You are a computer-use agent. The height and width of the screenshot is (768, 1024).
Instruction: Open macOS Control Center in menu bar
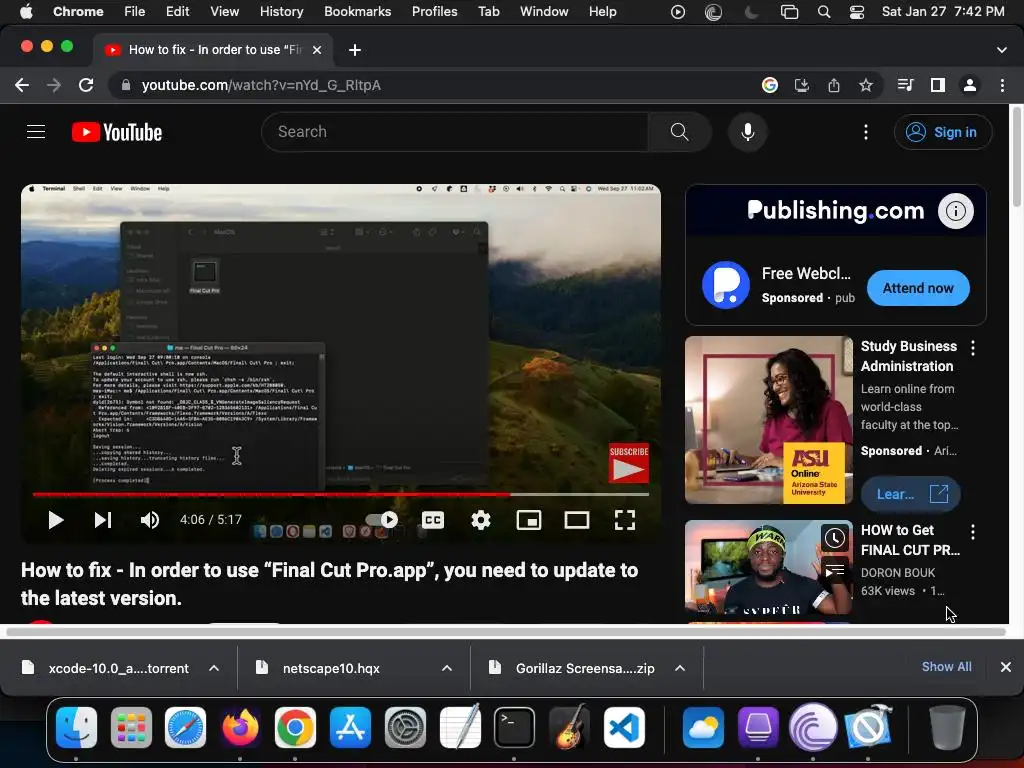coord(857,12)
